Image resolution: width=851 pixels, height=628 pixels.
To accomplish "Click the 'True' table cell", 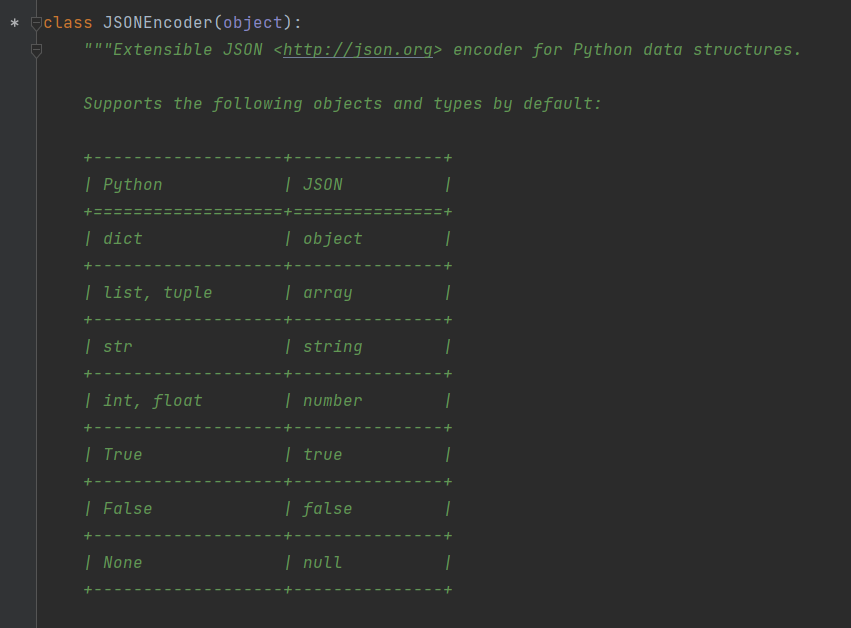I will [x=123, y=455].
